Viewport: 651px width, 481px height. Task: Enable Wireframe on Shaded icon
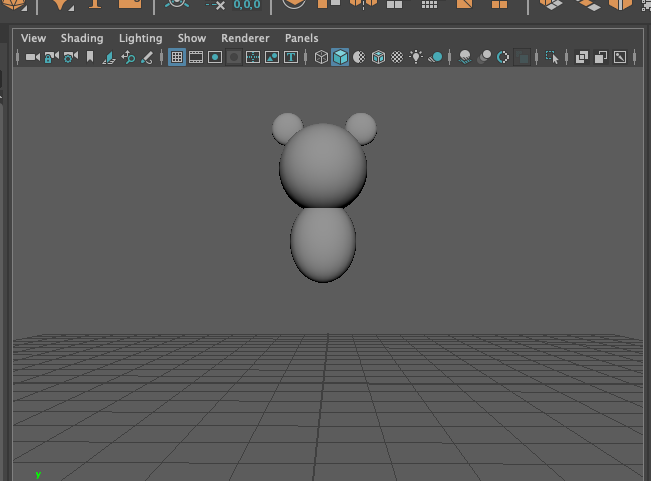pos(378,57)
